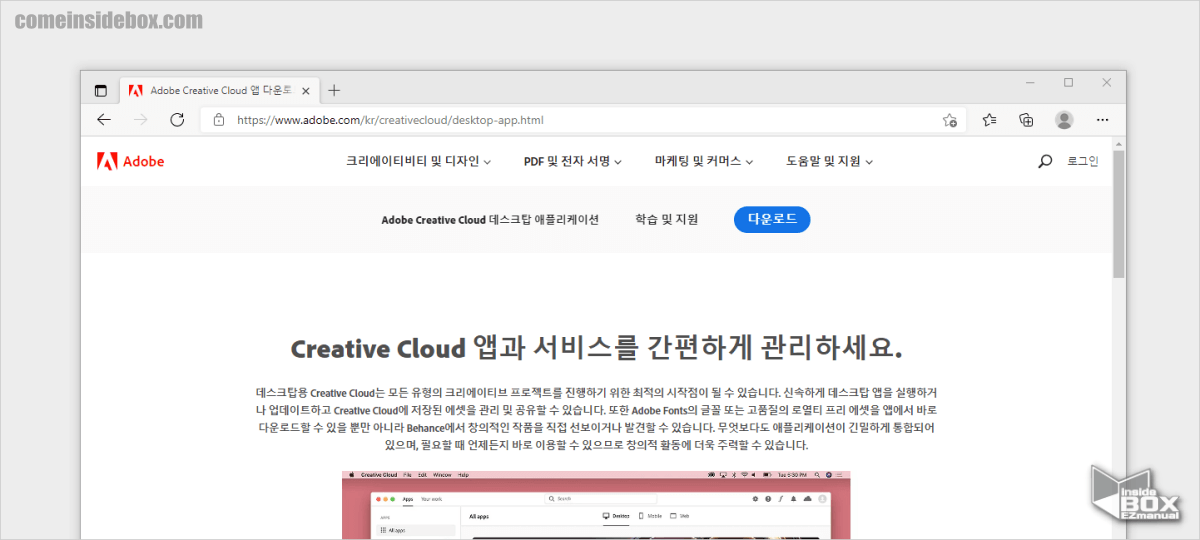
Task: Open a new browser tab
Action: (x=334, y=90)
